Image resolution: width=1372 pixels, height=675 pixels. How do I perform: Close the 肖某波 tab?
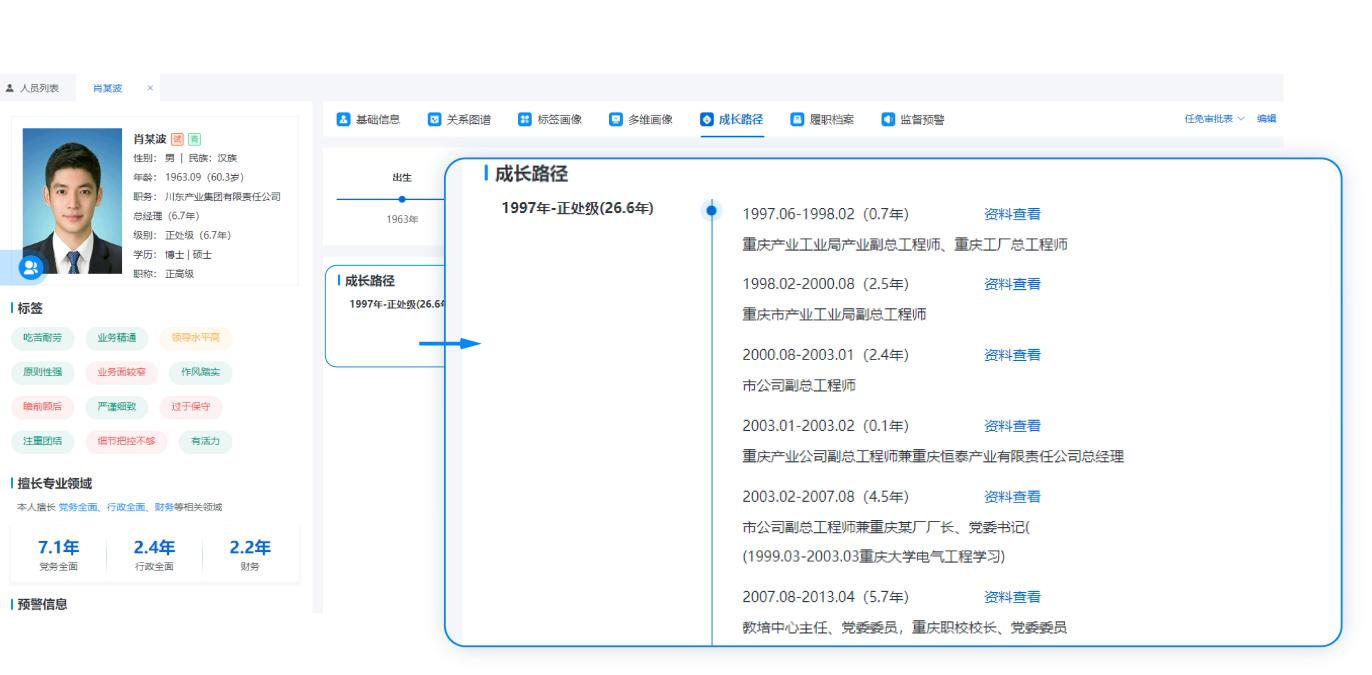coord(150,88)
